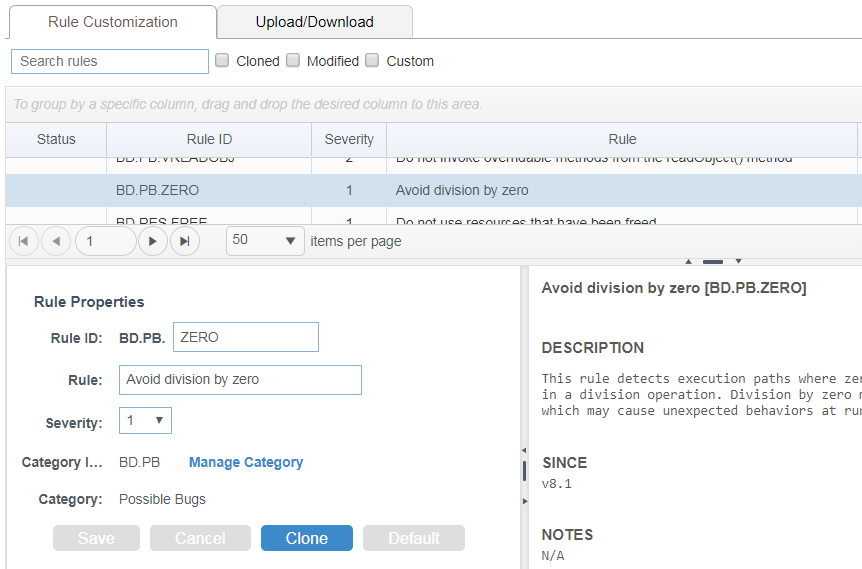Open the Manage Category link

[x=246, y=462]
